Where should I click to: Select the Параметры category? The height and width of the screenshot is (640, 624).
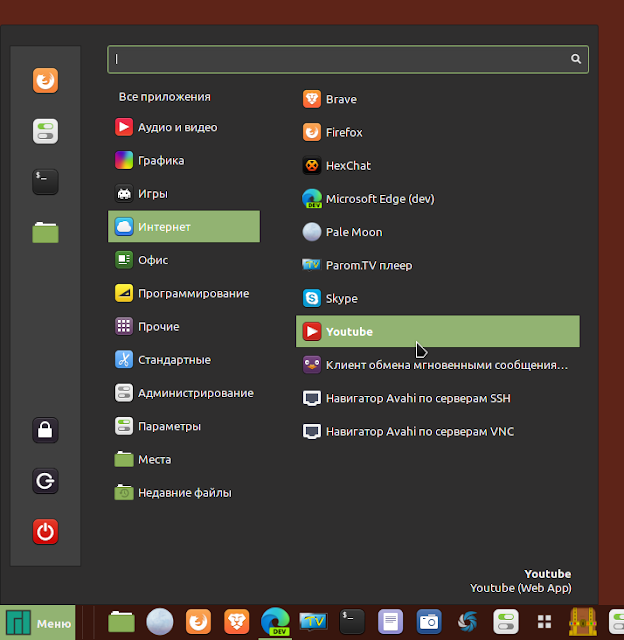click(184, 426)
